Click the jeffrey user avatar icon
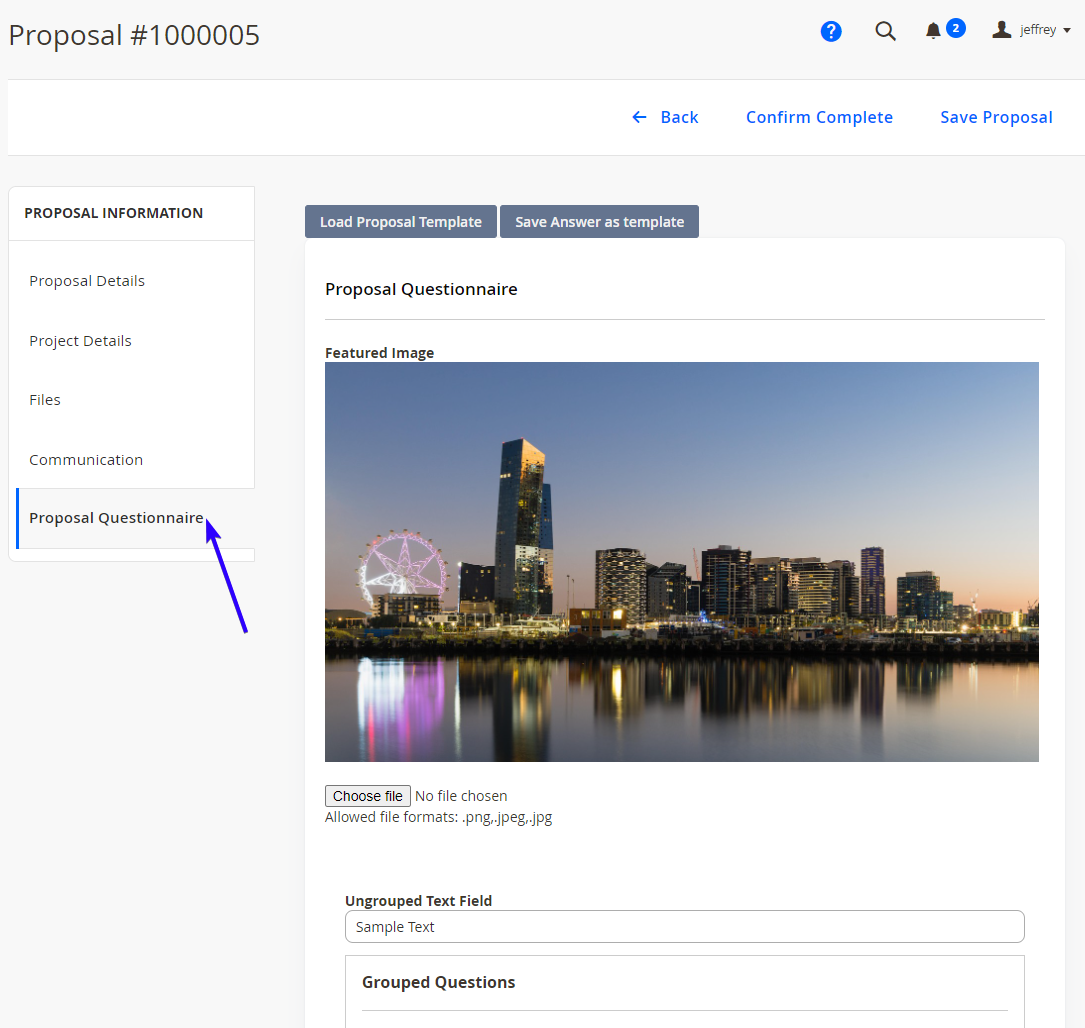The width and height of the screenshot is (1085, 1028). coord(1001,30)
